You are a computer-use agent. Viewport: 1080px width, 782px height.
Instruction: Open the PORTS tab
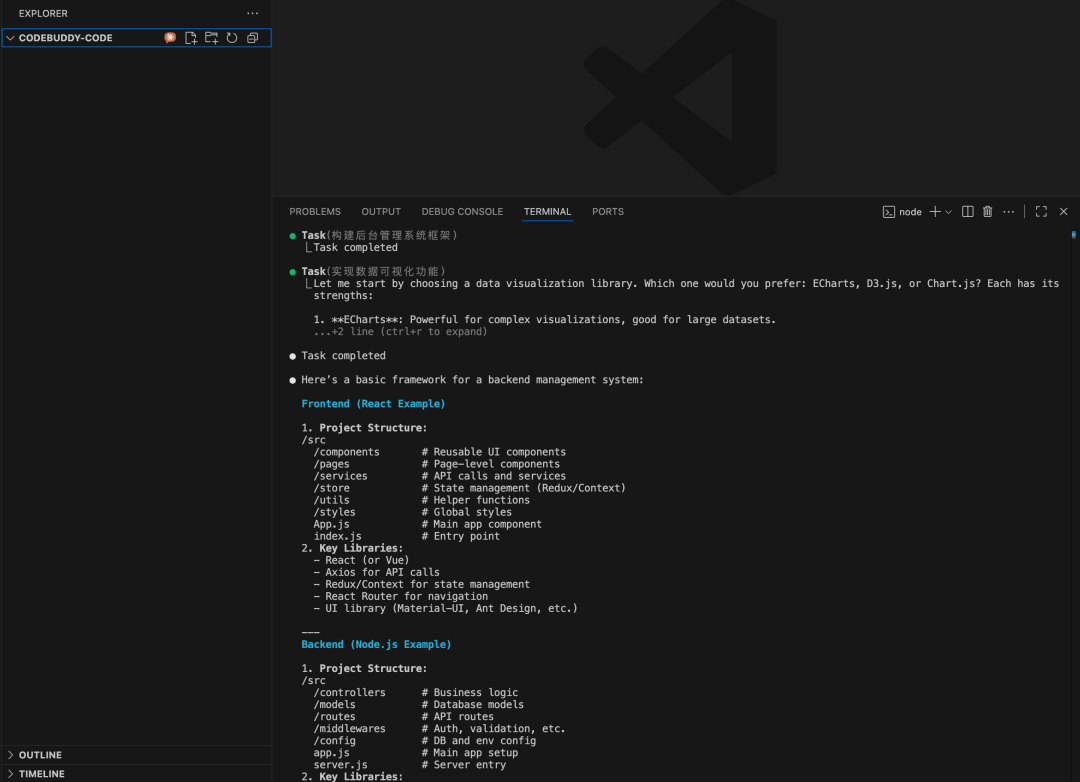pos(608,212)
